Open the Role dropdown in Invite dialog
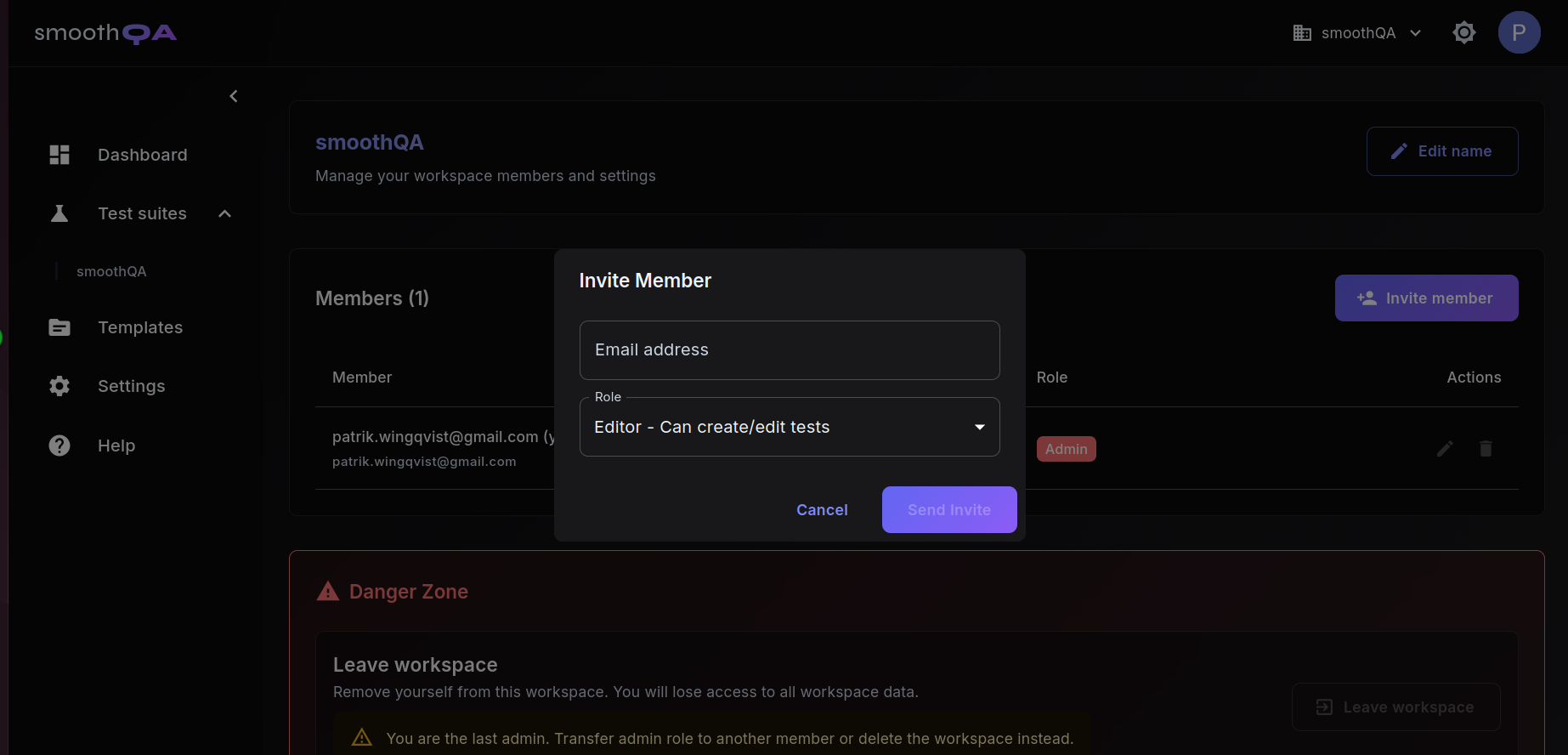 tap(790, 427)
